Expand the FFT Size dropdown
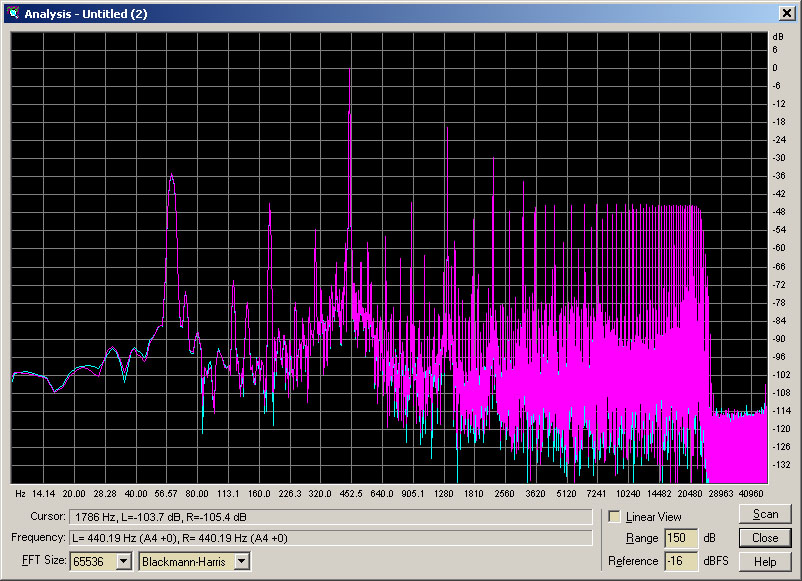Image resolution: width=802 pixels, height=581 pixels. coord(124,561)
